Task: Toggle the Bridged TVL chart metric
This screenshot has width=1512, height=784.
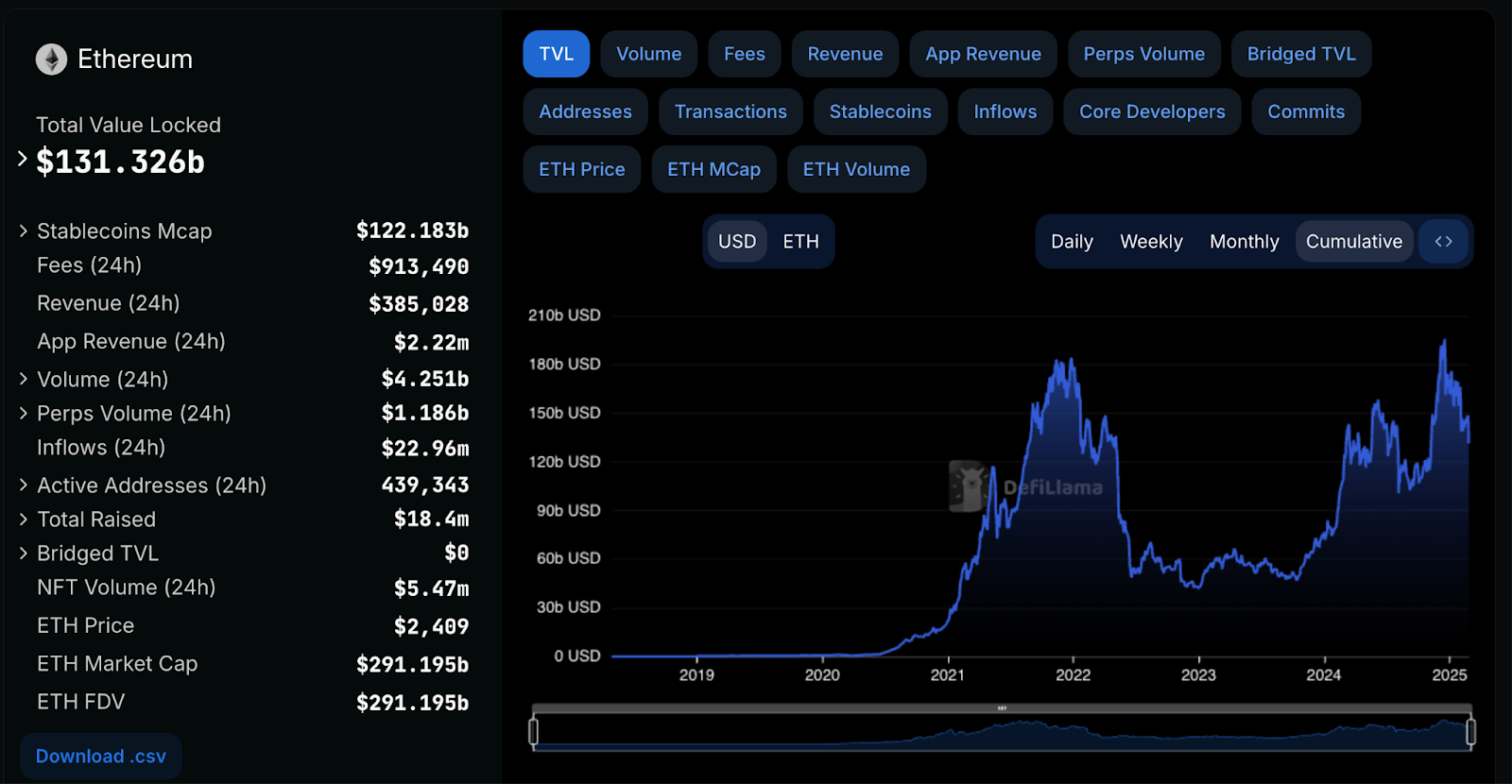Action: point(1301,54)
